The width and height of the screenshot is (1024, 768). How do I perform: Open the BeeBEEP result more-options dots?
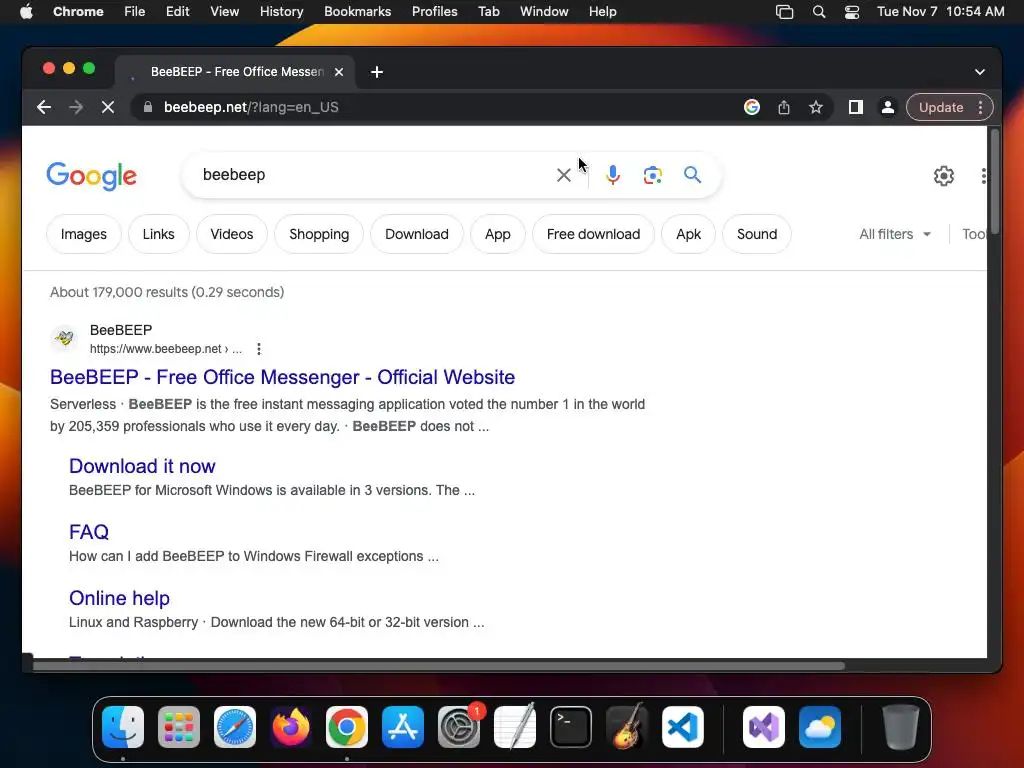(x=259, y=349)
